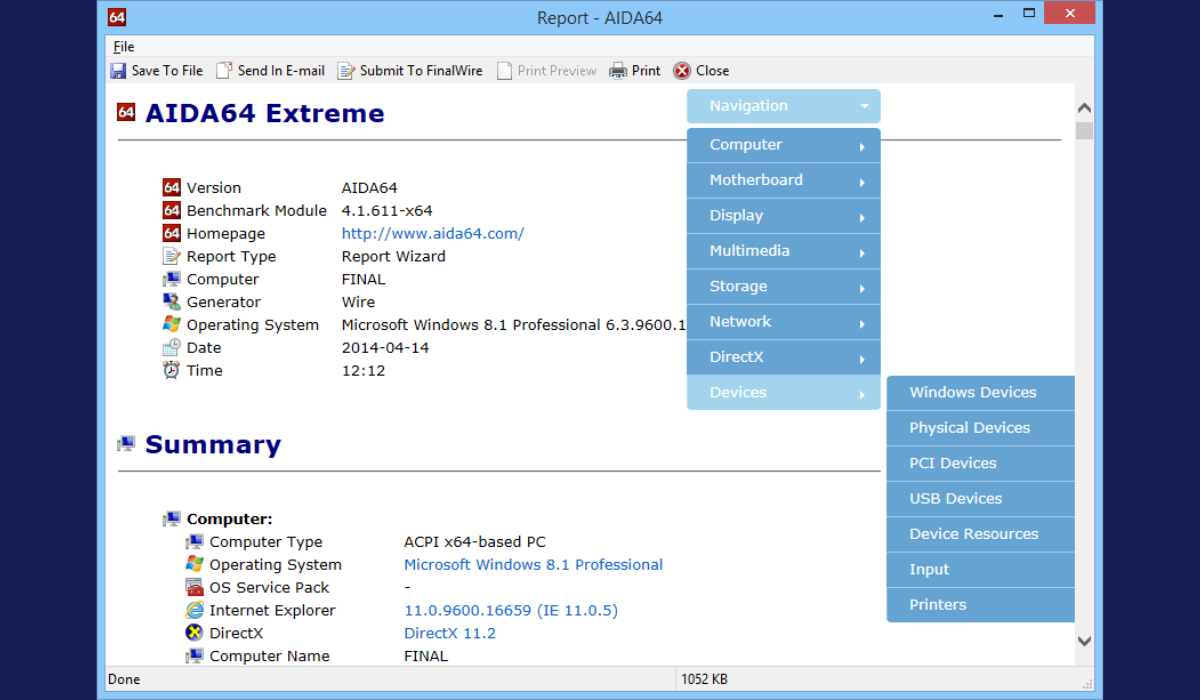Open the http://www.aida64.com/ homepage link

pyautogui.click(x=433, y=233)
